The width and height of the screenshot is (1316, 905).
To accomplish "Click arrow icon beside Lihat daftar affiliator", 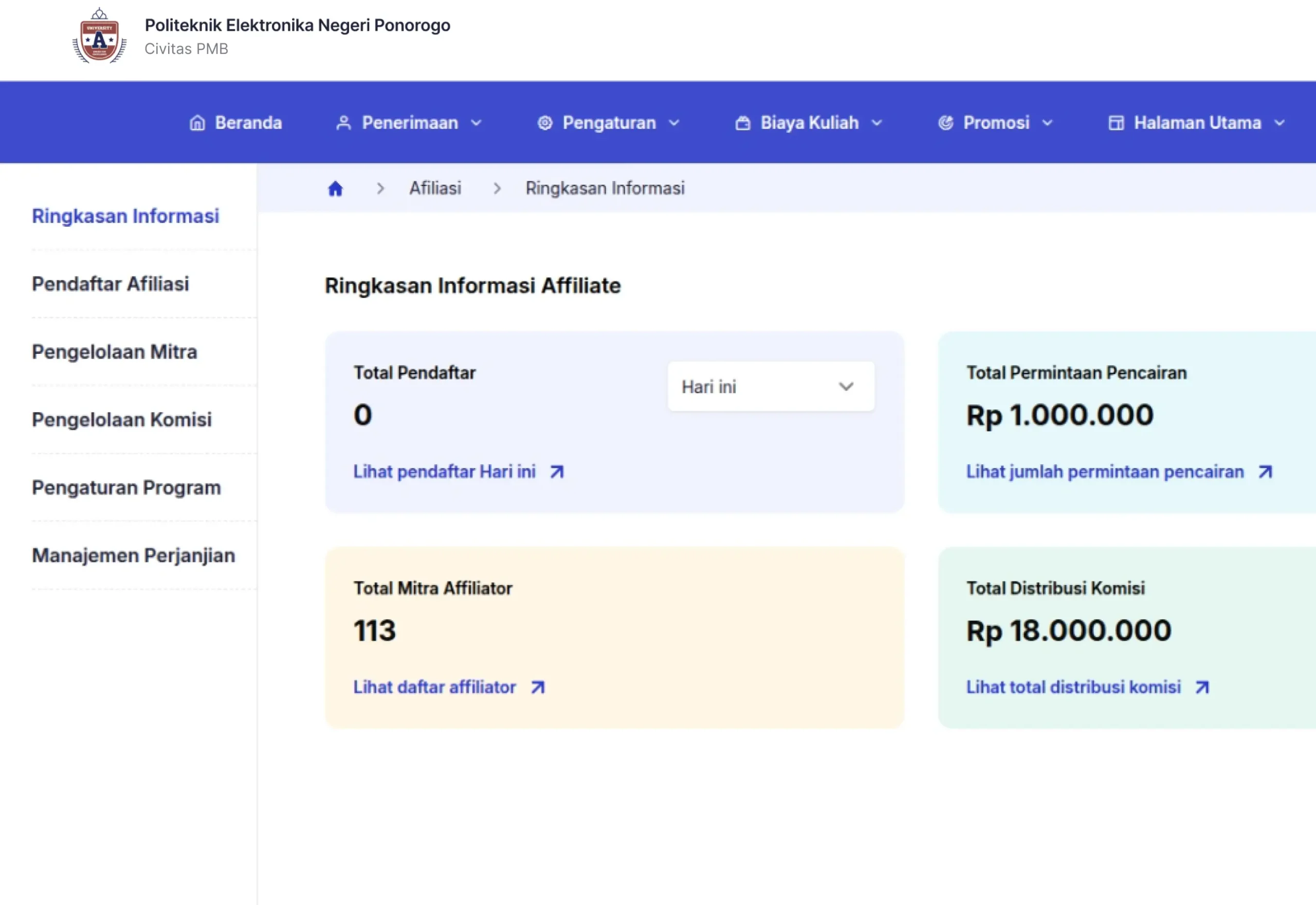I will pos(538,687).
